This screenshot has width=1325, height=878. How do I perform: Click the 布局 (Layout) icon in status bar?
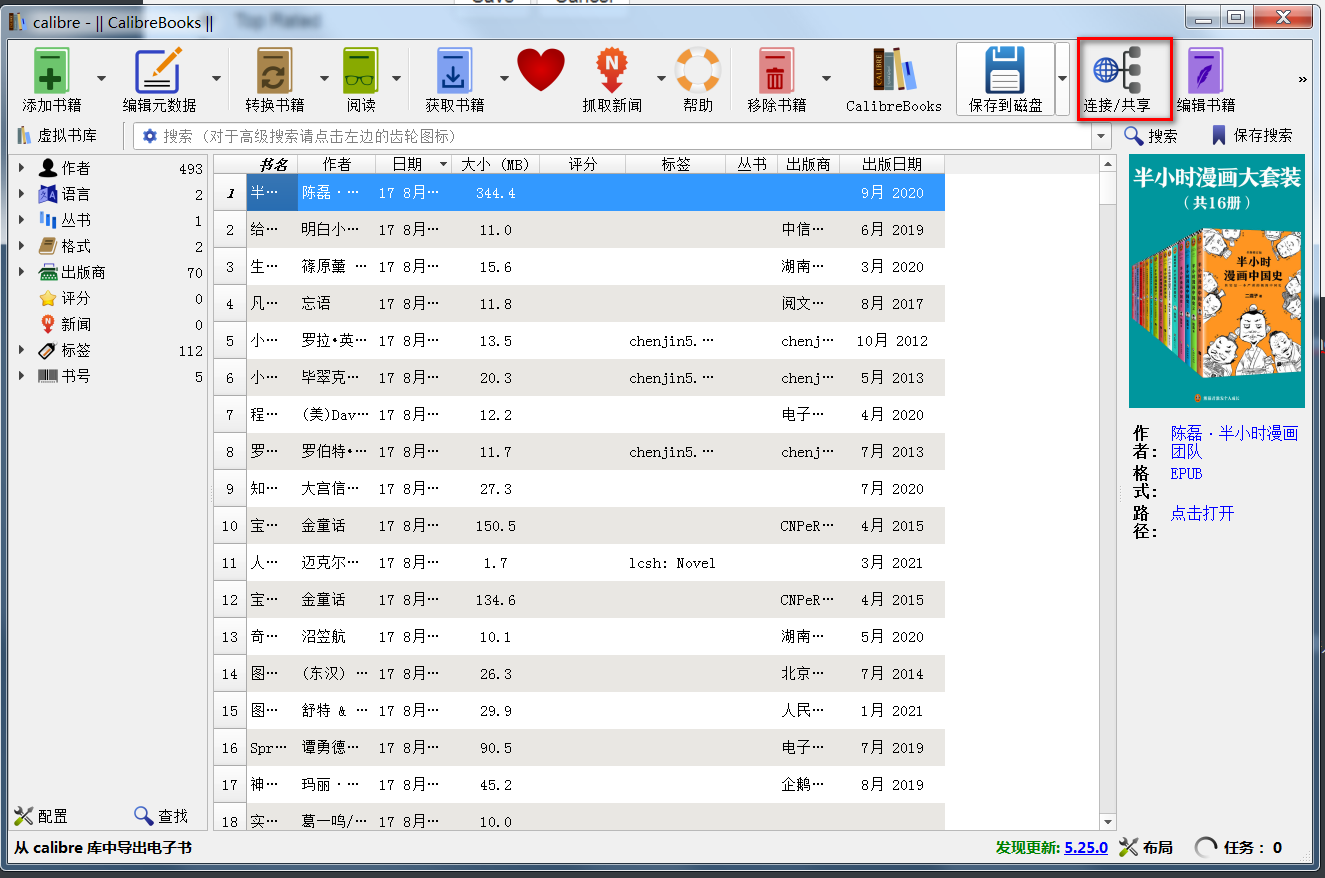[1146, 847]
